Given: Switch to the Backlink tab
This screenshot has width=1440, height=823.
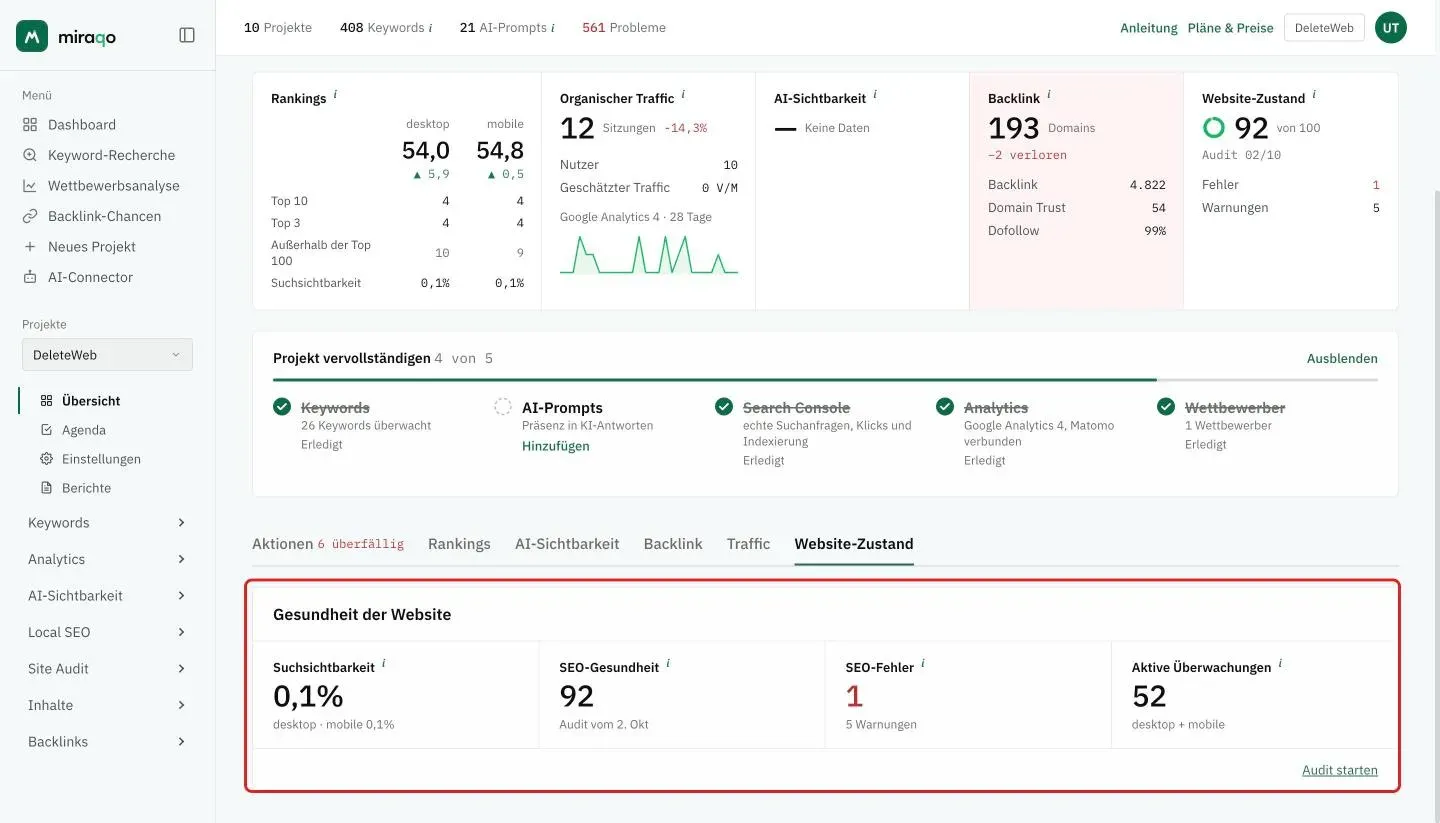Looking at the screenshot, I should 673,544.
